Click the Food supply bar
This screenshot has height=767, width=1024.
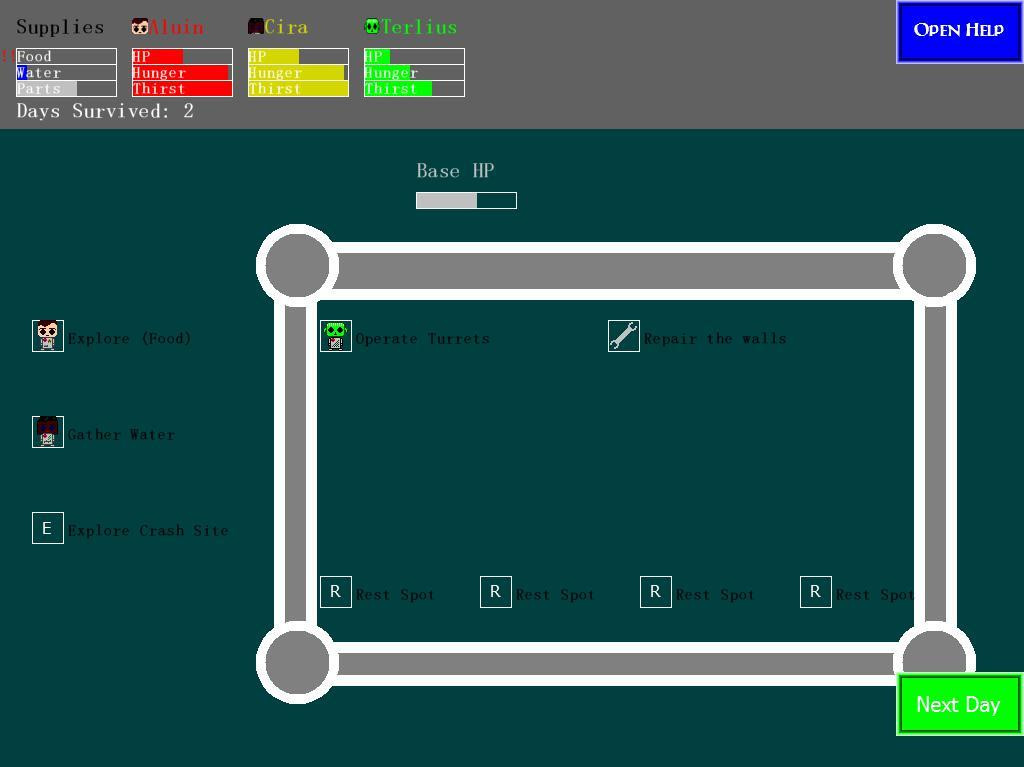67,56
